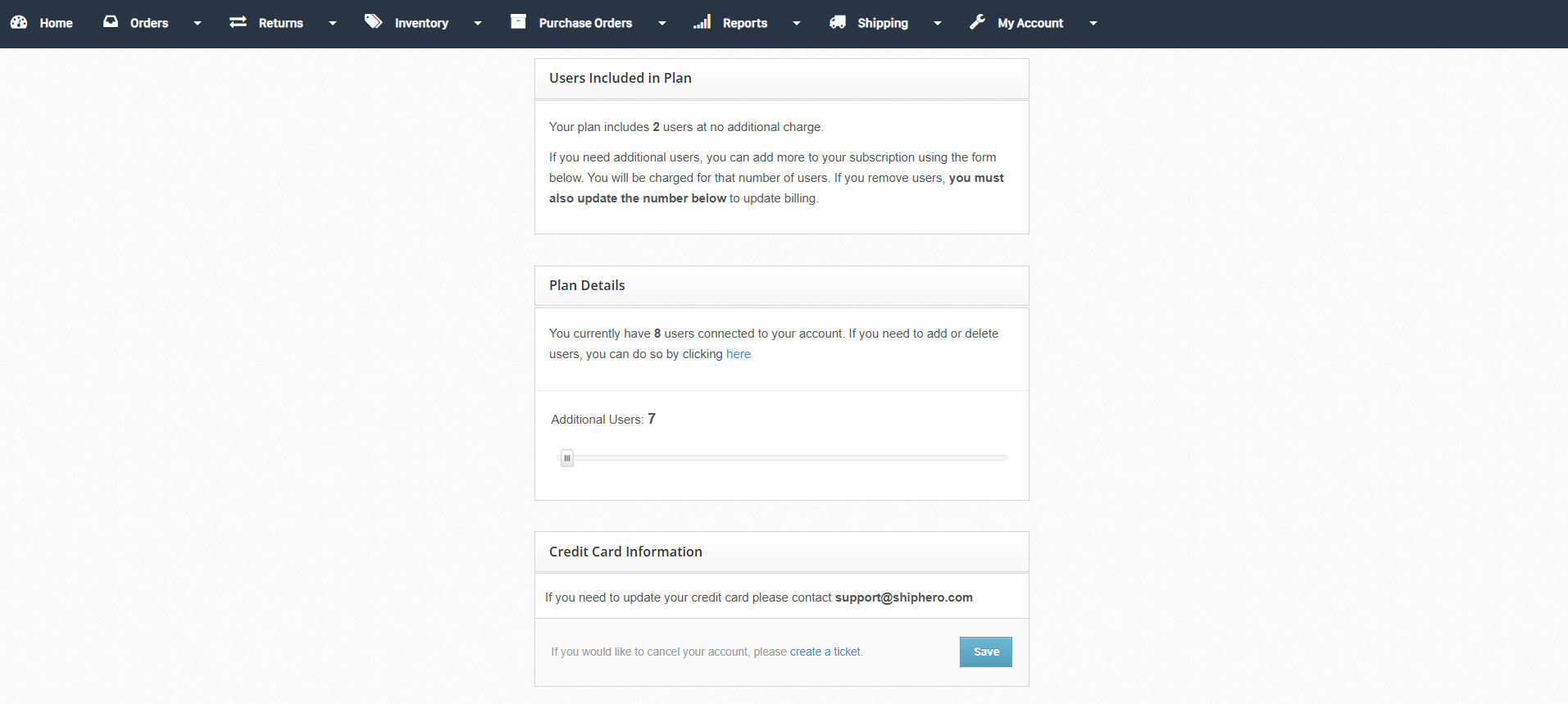Screen dimensions: 1568x704
Task: Click the Returns arrows icon
Action: click(239, 22)
